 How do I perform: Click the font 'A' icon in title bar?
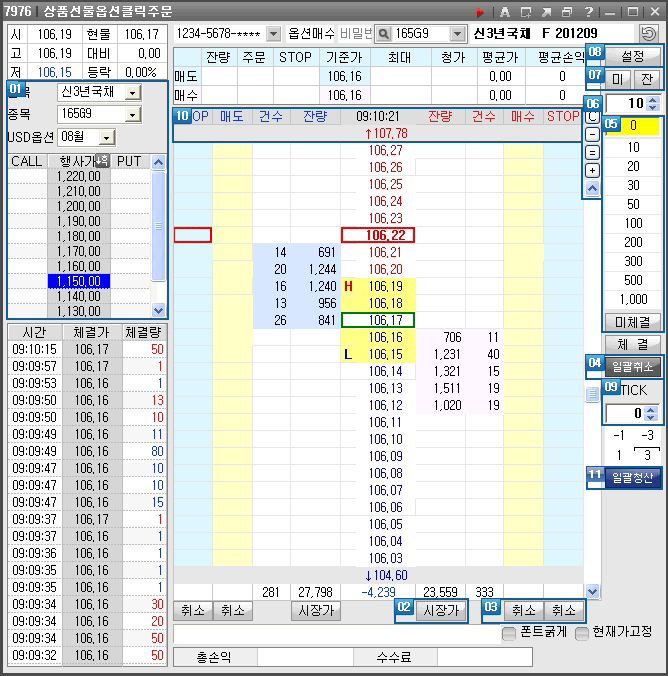click(505, 11)
